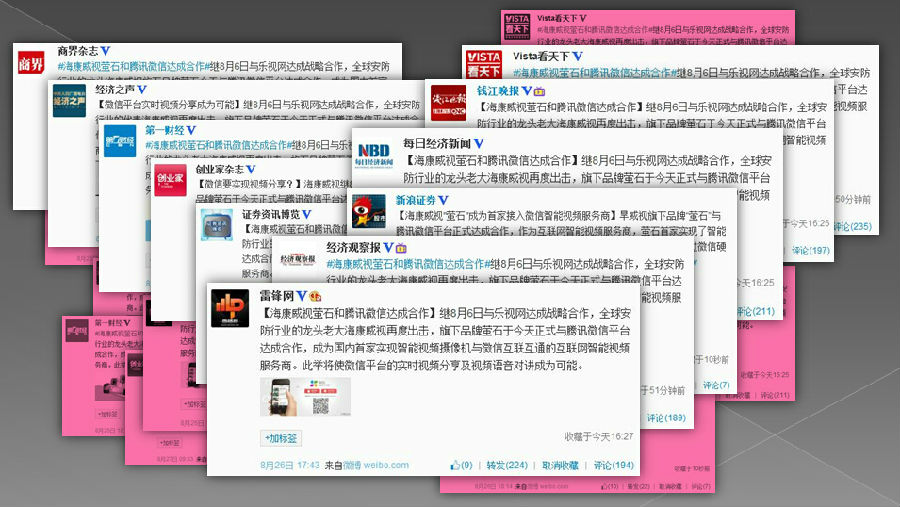The height and width of the screenshot is (507, 900).
Task: Open 评论(189) on the 经济观察报 card
Action: [x=666, y=417]
